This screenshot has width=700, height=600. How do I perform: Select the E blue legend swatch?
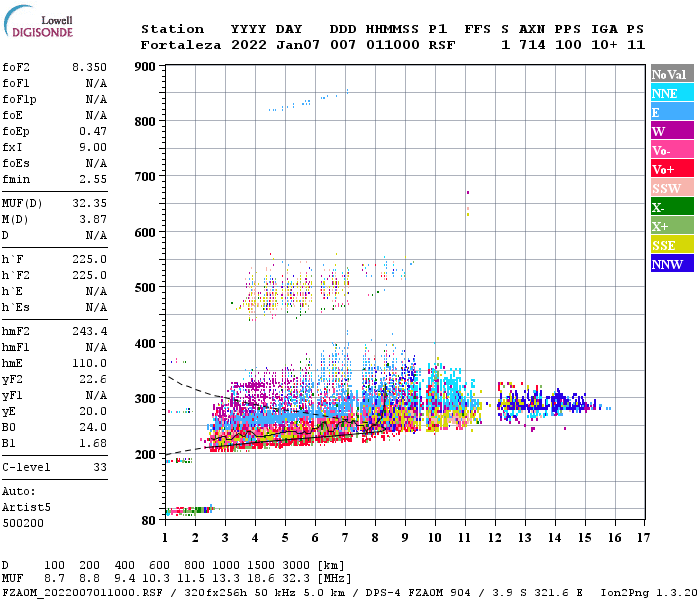point(672,112)
